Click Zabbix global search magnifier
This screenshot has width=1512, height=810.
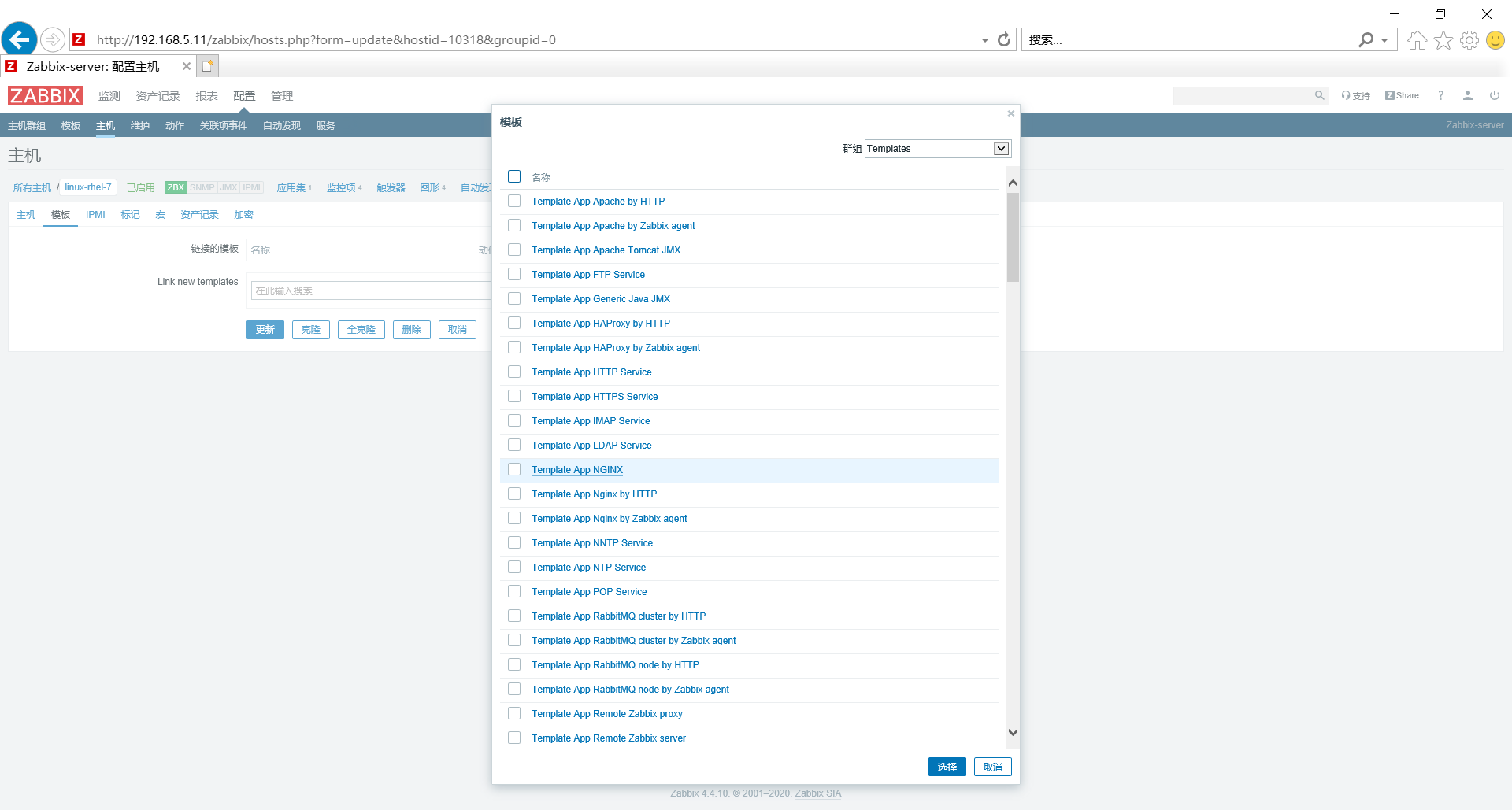click(1319, 95)
